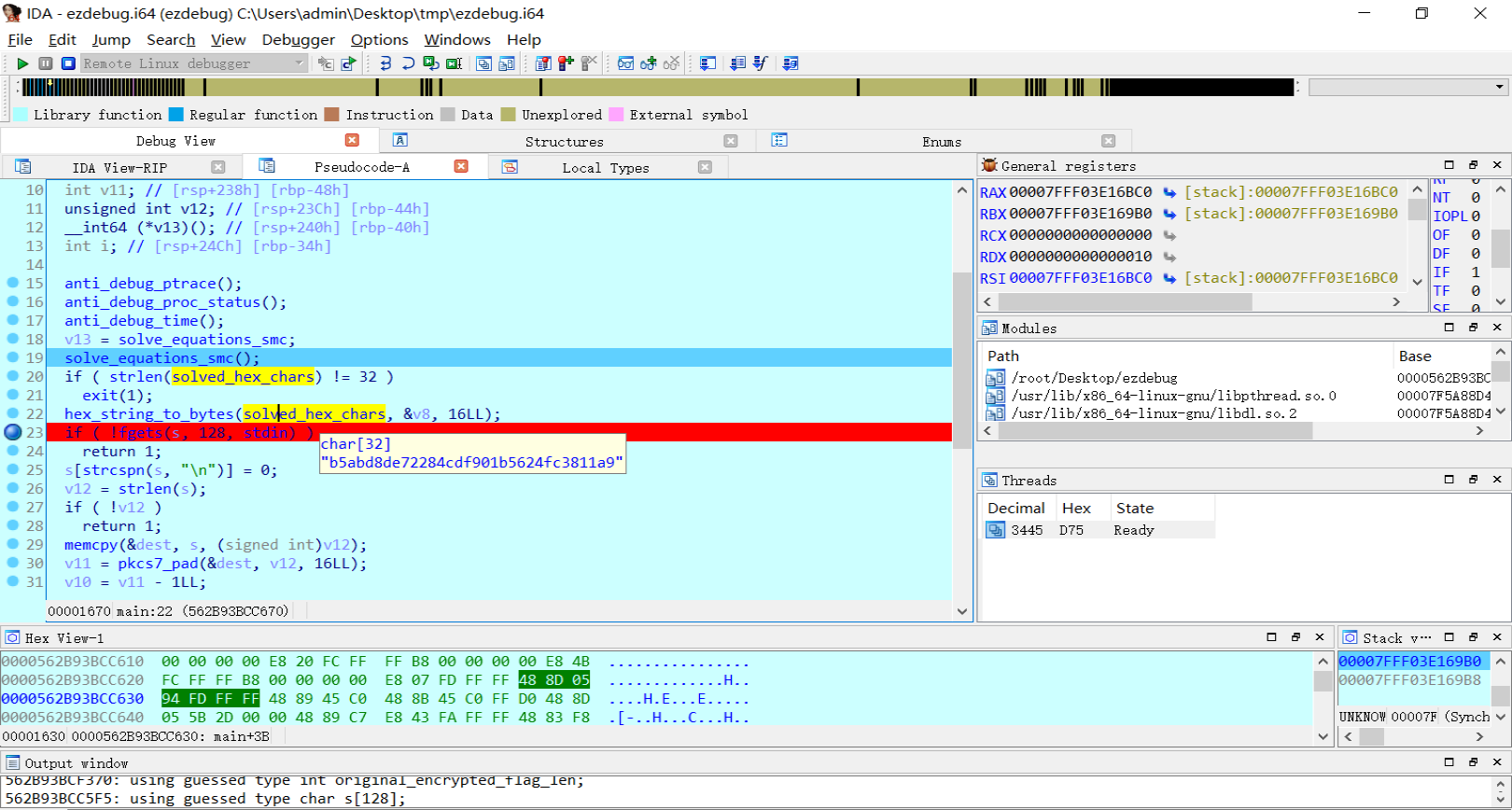The height and width of the screenshot is (810, 1512).
Task: Click the RAX register value
Action: point(1080,192)
